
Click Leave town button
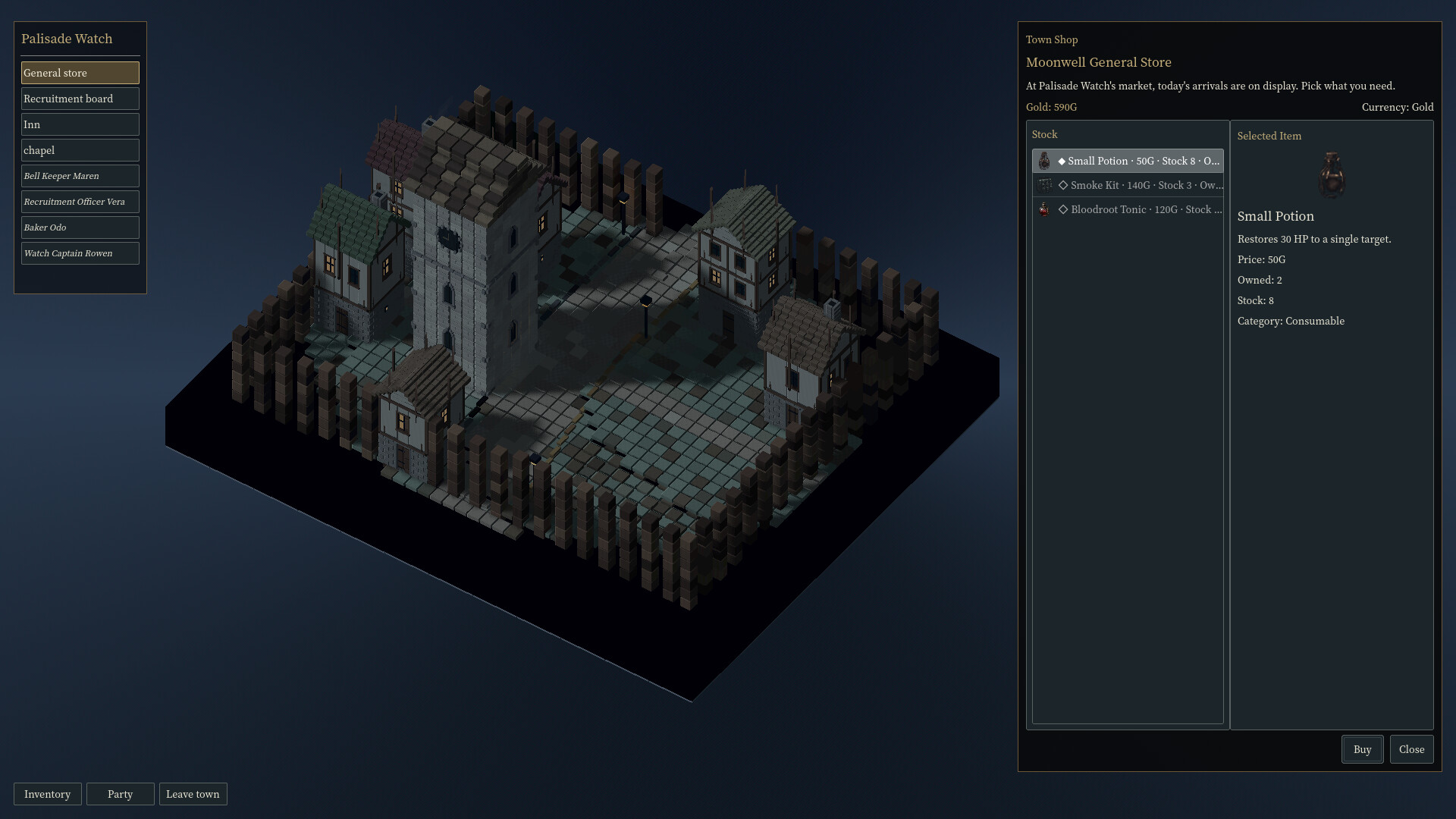pyautogui.click(x=193, y=794)
